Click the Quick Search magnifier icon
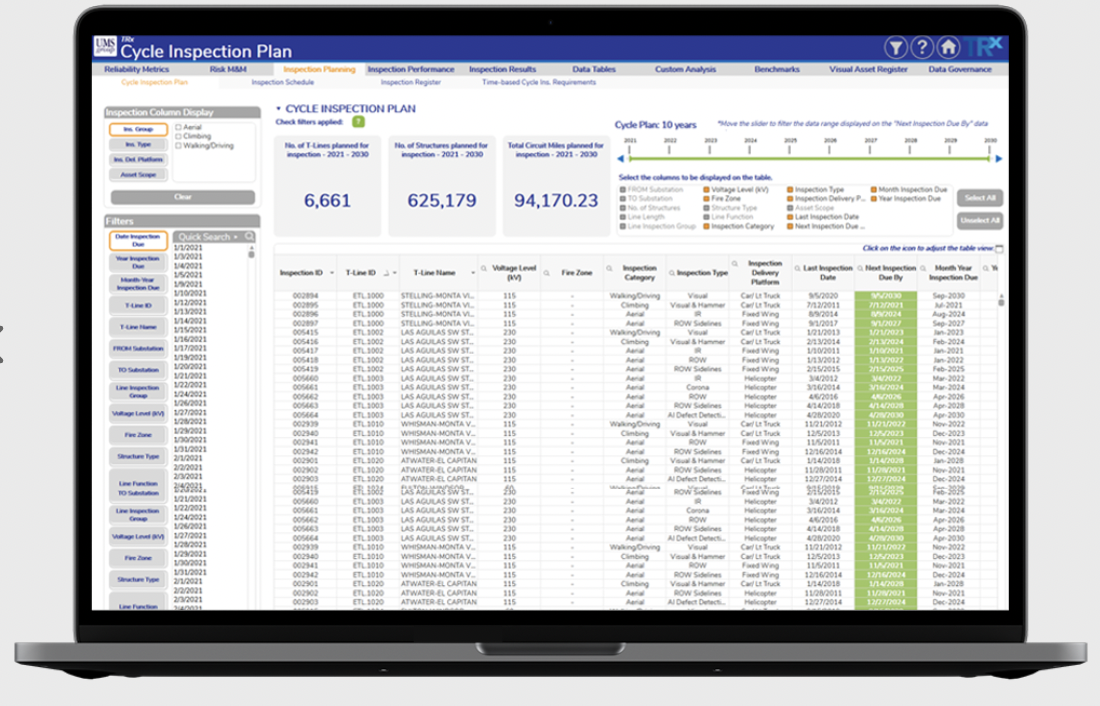Image resolution: width=1100 pixels, height=706 pixels. [x=249, y=237]
